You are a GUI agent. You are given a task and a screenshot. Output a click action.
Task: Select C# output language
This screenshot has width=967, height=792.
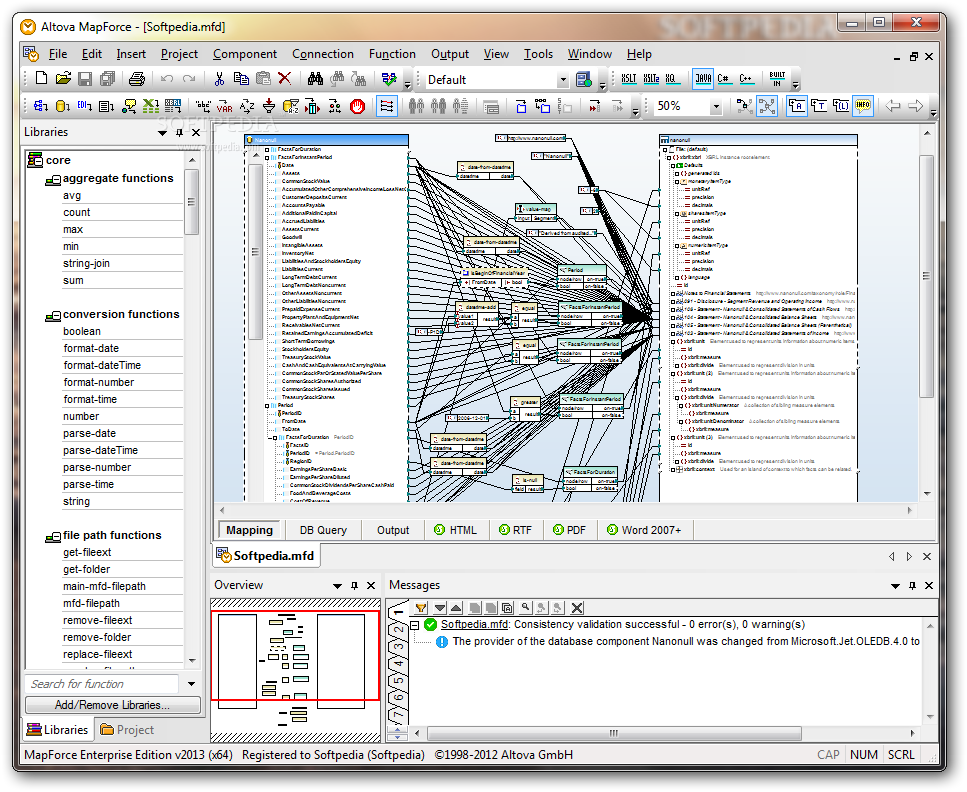tap(724, 78)
